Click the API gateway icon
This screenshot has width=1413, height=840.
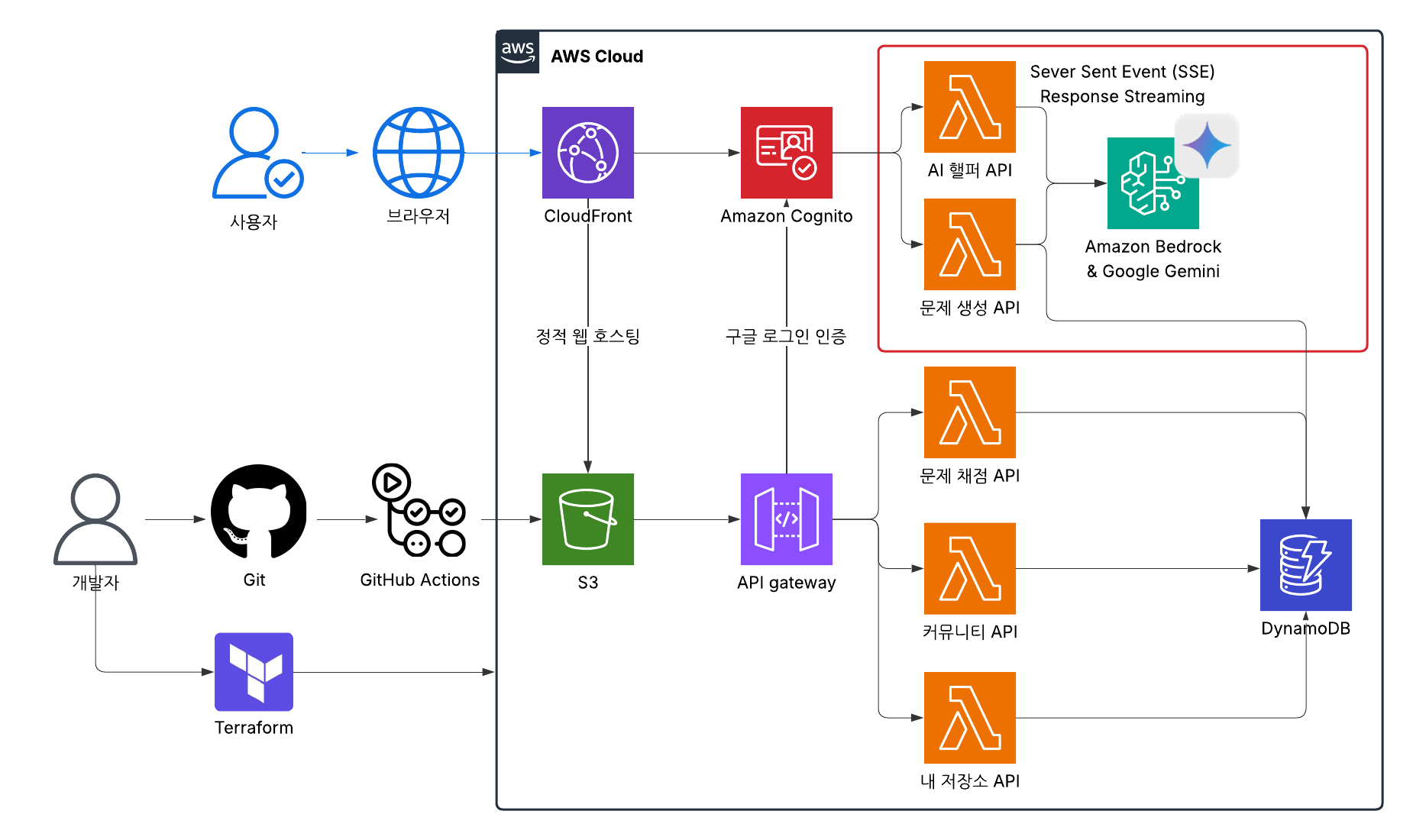tap(787, 519)
